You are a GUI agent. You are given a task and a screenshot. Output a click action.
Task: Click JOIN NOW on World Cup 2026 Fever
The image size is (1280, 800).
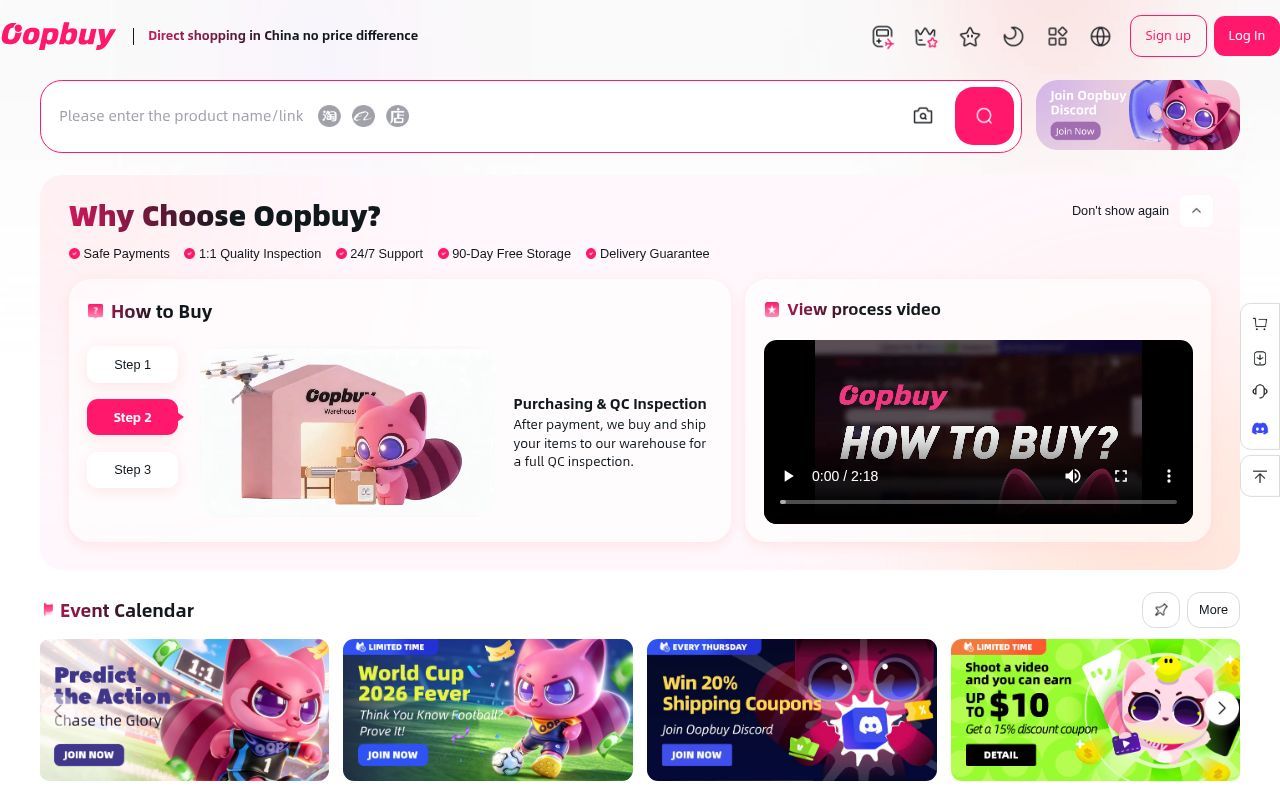[x=393, y=755]
